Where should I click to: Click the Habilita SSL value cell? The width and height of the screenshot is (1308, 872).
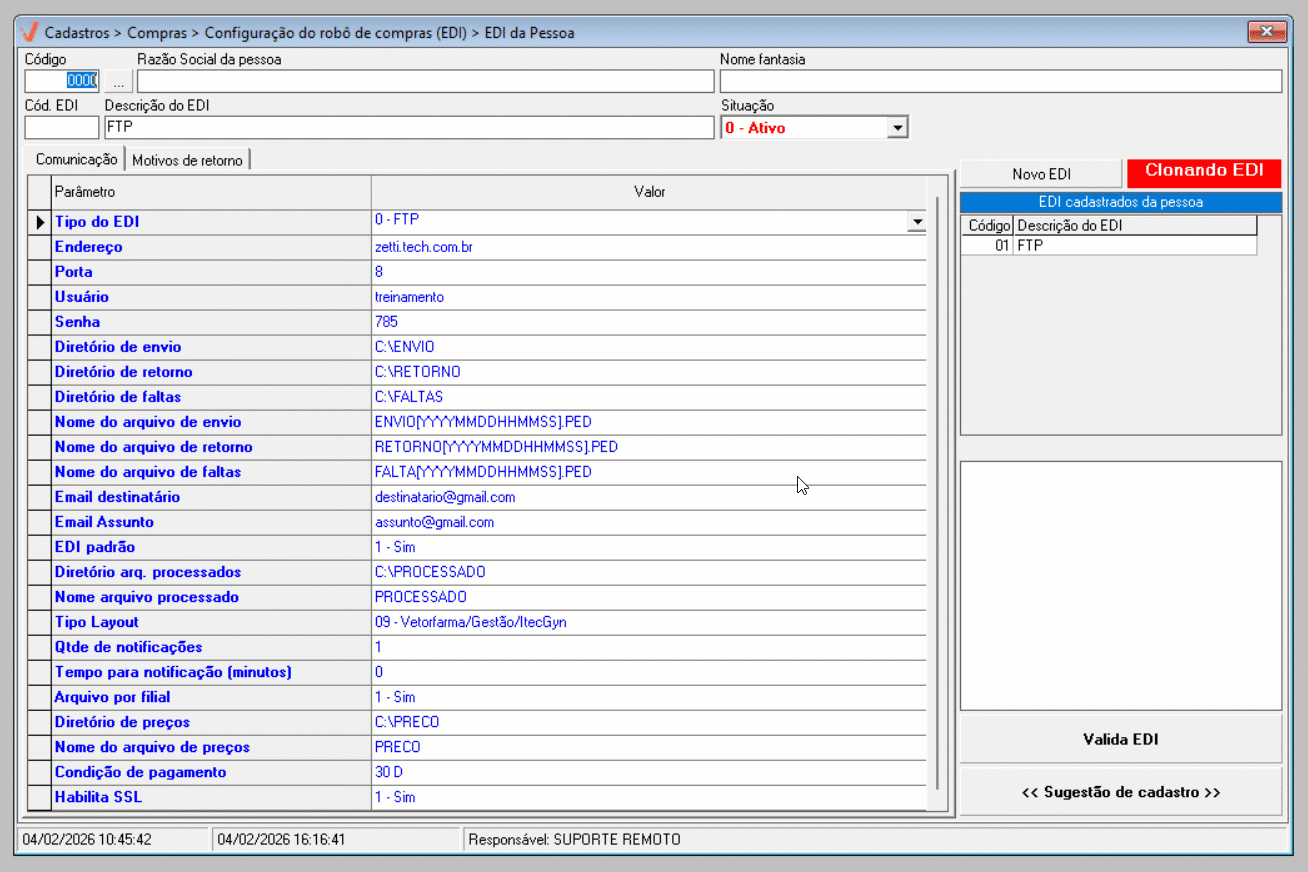coord(648,797)
